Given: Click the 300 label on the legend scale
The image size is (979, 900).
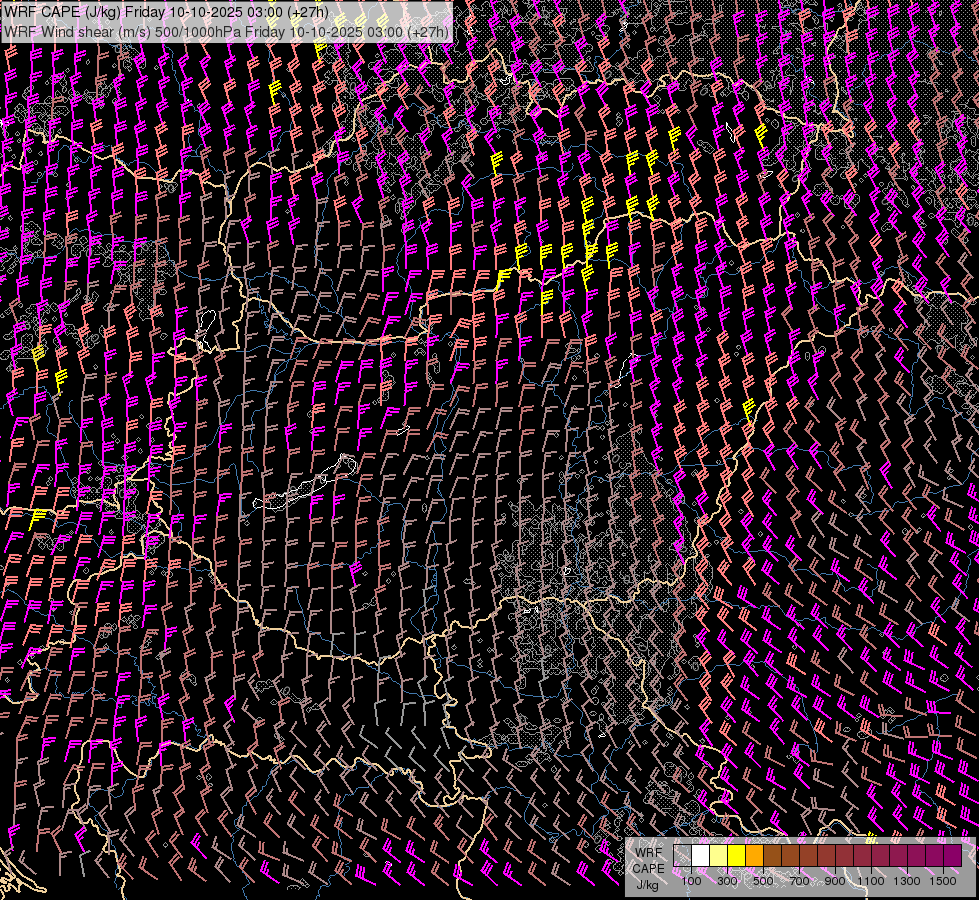Looking at the screenshot, I should 727,881.
